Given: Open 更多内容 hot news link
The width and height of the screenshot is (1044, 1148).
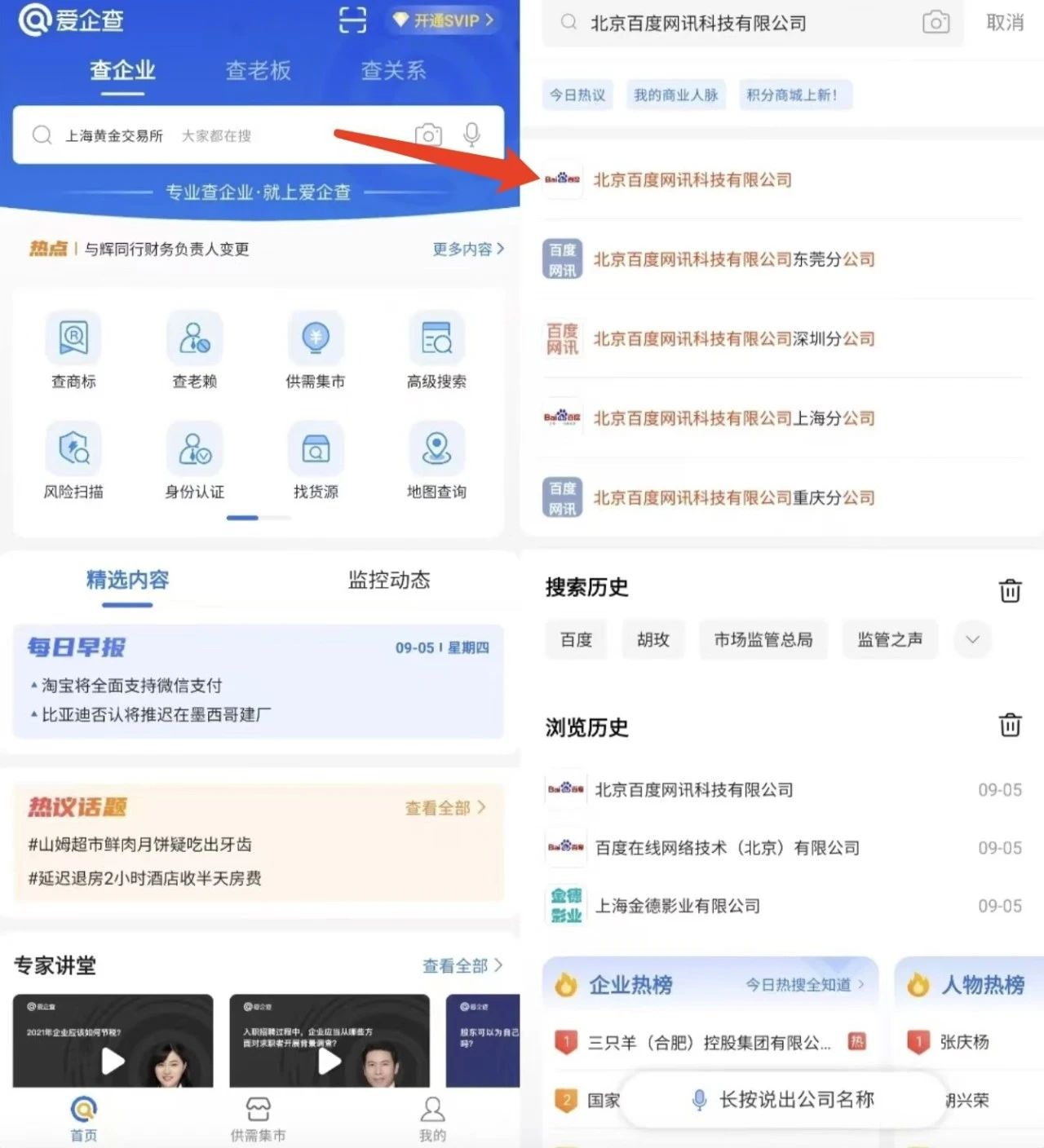Looking at the screenshot, I should click(x=468, y=249).
